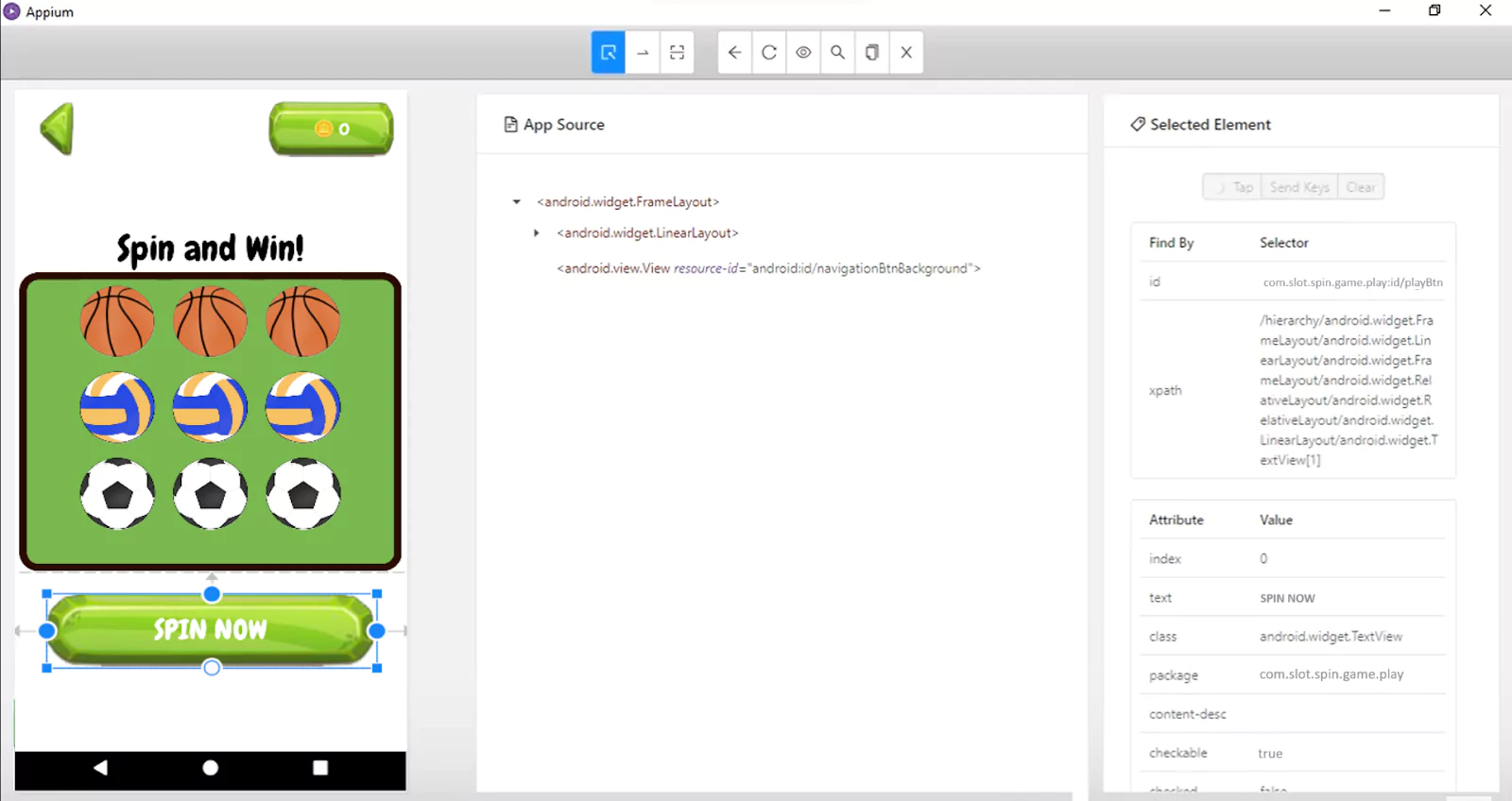Open the Search for element tool

837,53
